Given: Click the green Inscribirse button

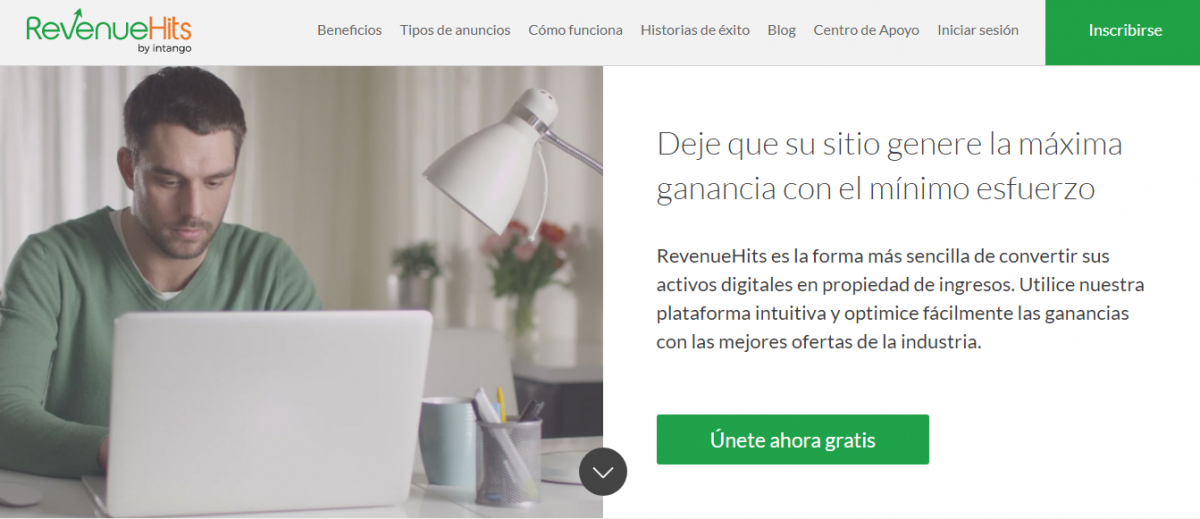Looking at the screenshot, I should (x=1125, y=32).
